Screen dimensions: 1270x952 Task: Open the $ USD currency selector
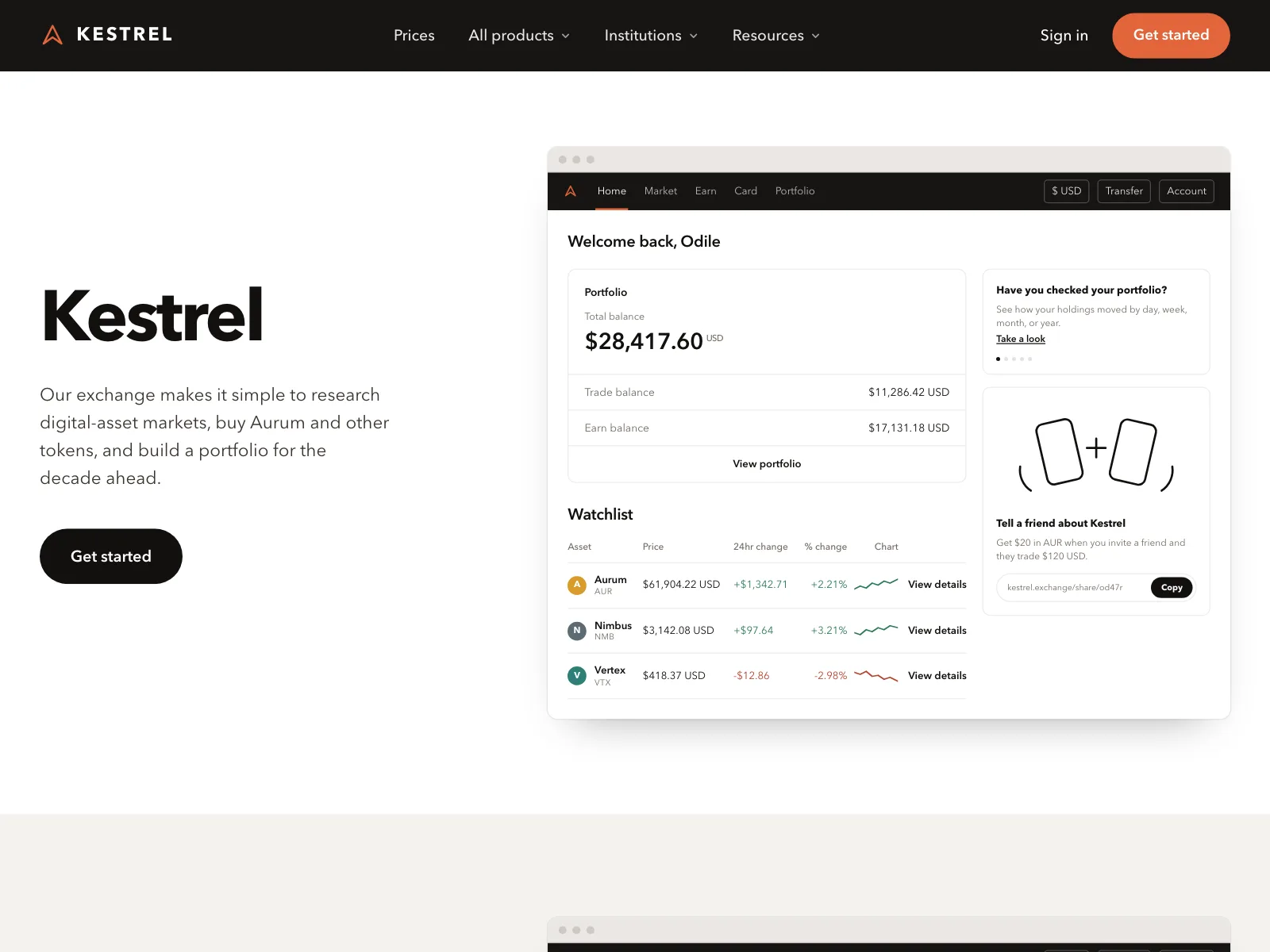coord(1066,191)
